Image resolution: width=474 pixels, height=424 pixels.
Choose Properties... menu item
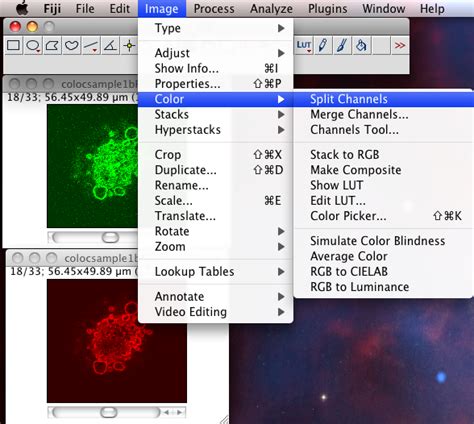pyautogui.click(x=216, y=84)
